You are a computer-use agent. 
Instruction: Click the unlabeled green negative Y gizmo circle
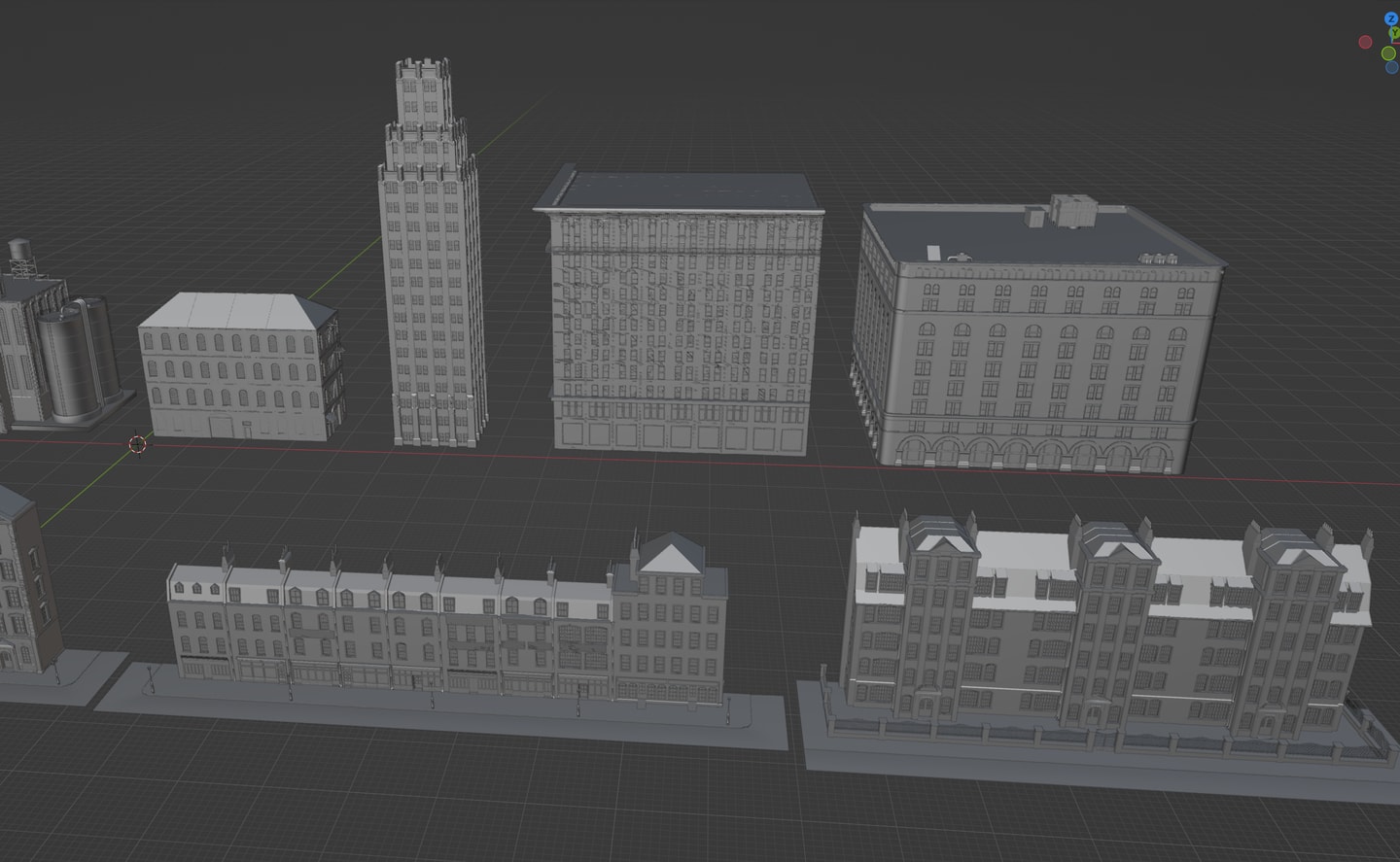1388,53
